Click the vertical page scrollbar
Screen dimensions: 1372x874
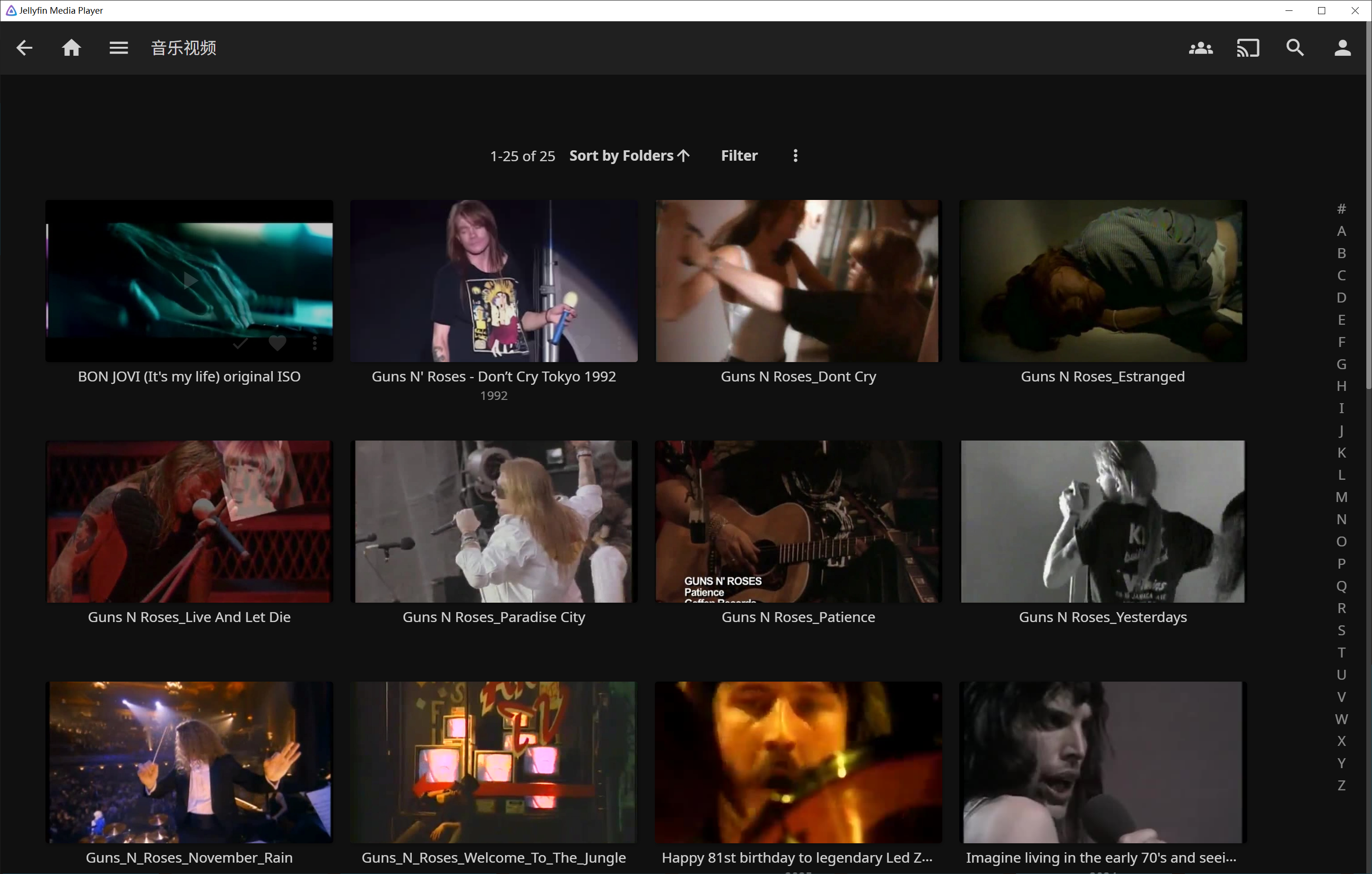(x=1368, y=228)
